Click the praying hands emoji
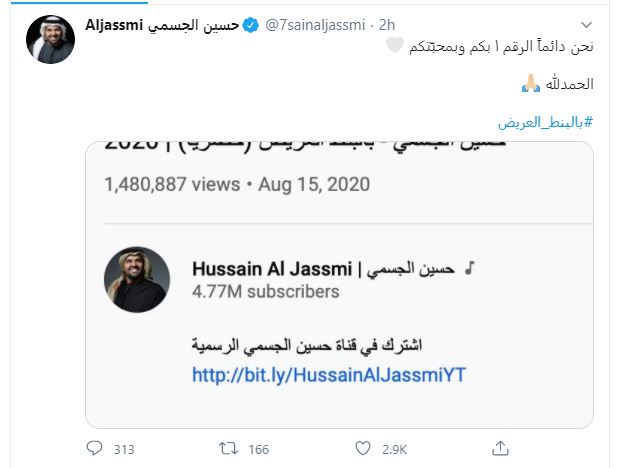The width and height of the screenshot is (618, 468). 530,84
